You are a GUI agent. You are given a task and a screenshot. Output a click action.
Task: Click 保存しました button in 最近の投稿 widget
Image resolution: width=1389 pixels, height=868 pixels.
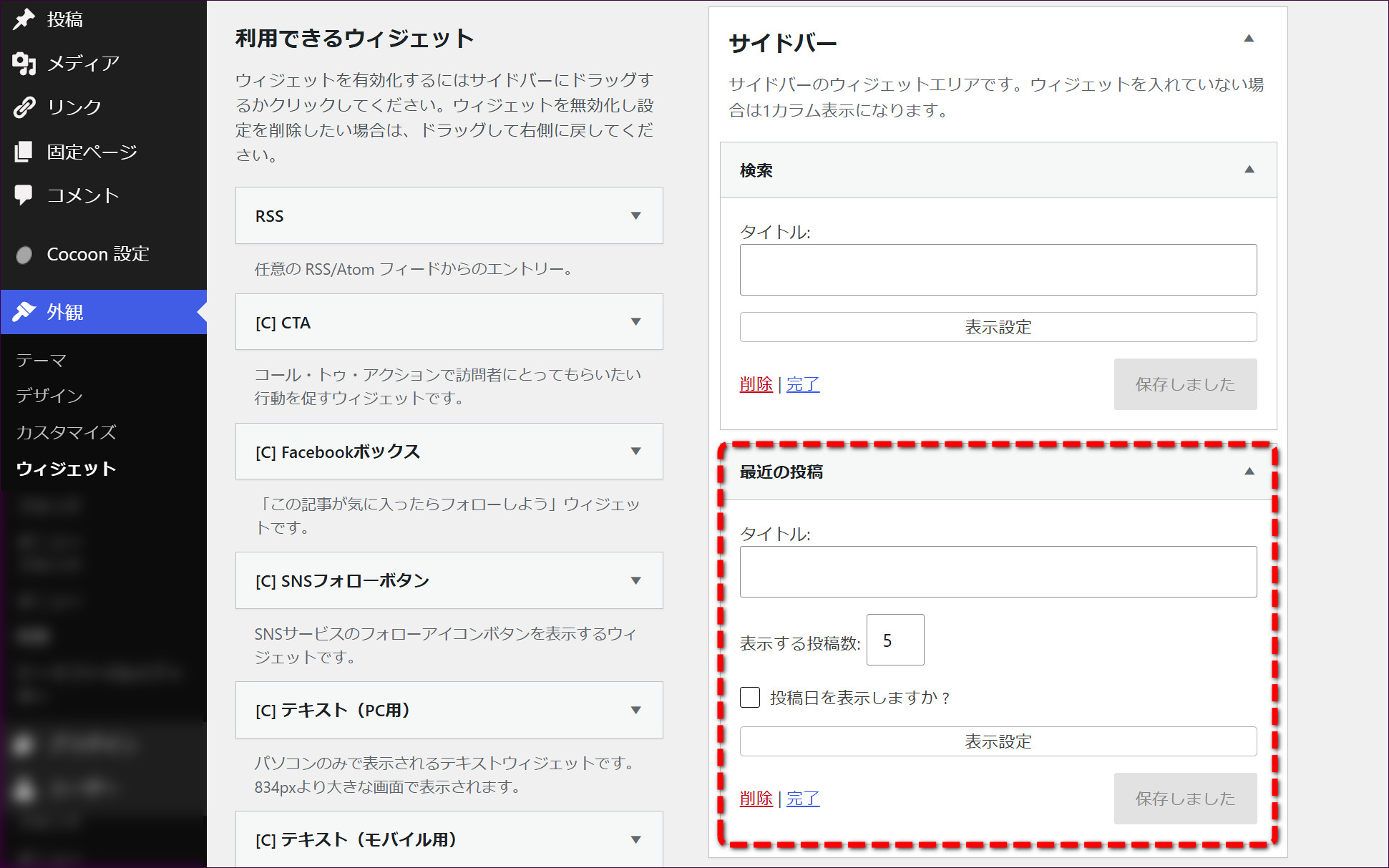coord(1186,799)
